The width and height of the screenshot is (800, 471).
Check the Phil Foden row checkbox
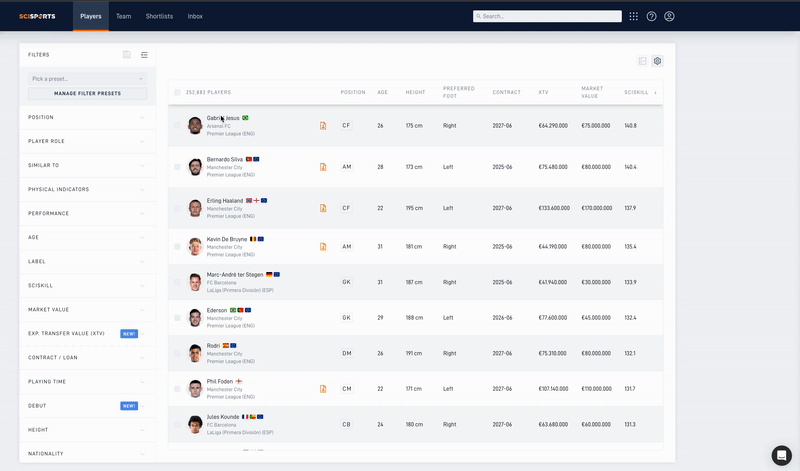[x=177, y=389]
